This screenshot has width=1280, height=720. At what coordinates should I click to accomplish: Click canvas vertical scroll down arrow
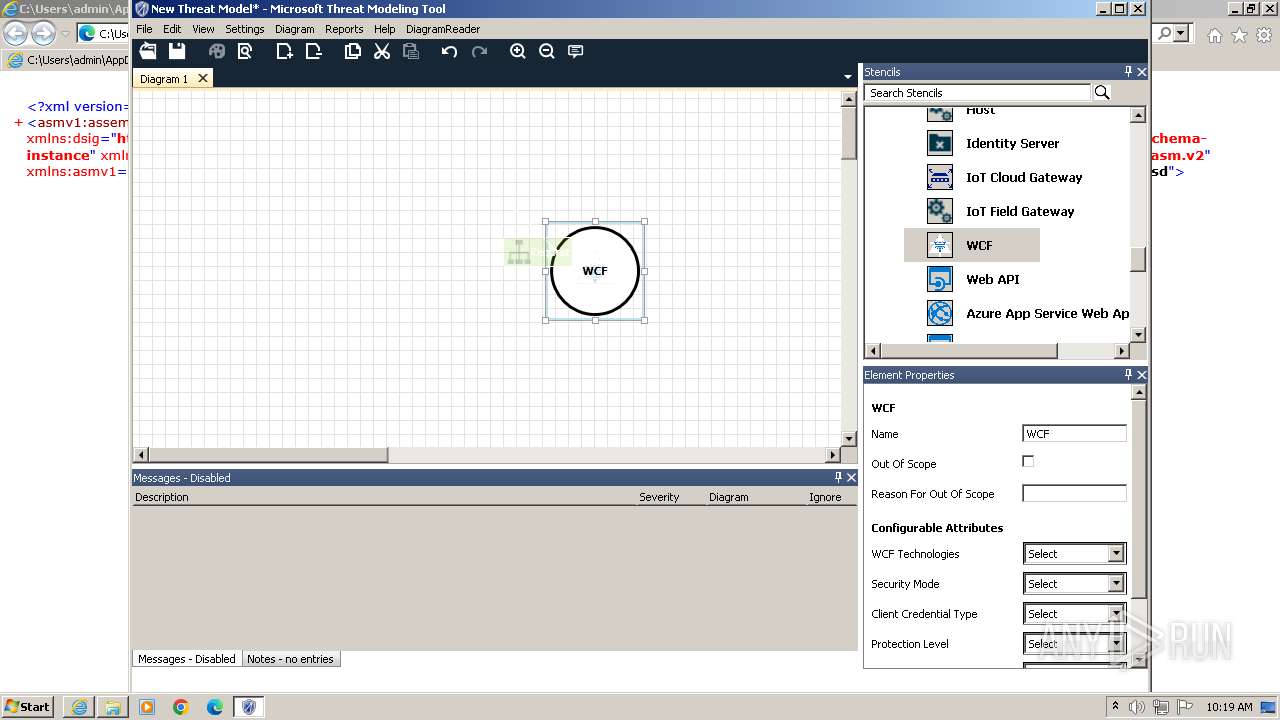(849, 438)
